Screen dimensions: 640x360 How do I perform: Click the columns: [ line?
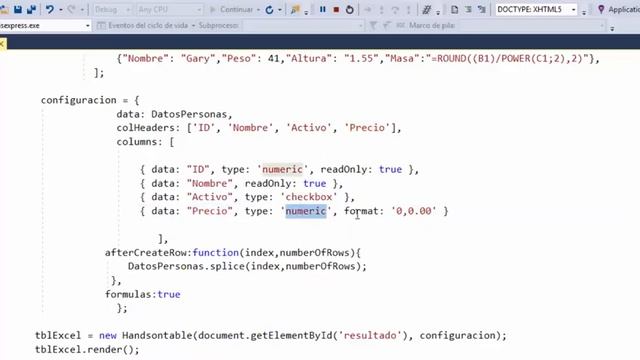(x=145, y=142)
